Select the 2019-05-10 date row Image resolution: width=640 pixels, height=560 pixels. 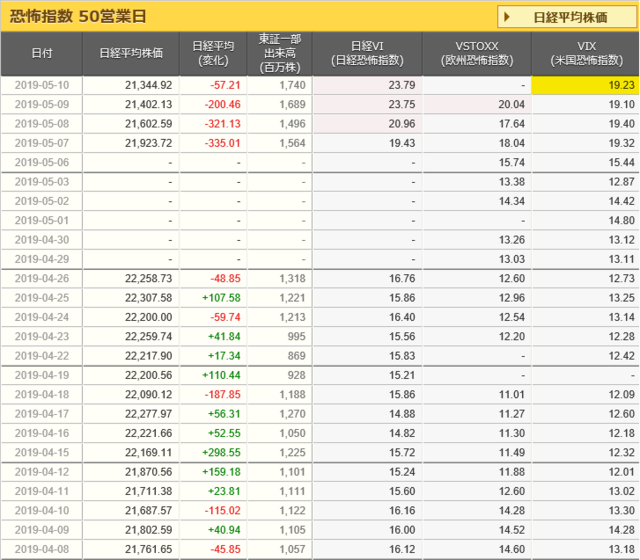click(42, 86)
